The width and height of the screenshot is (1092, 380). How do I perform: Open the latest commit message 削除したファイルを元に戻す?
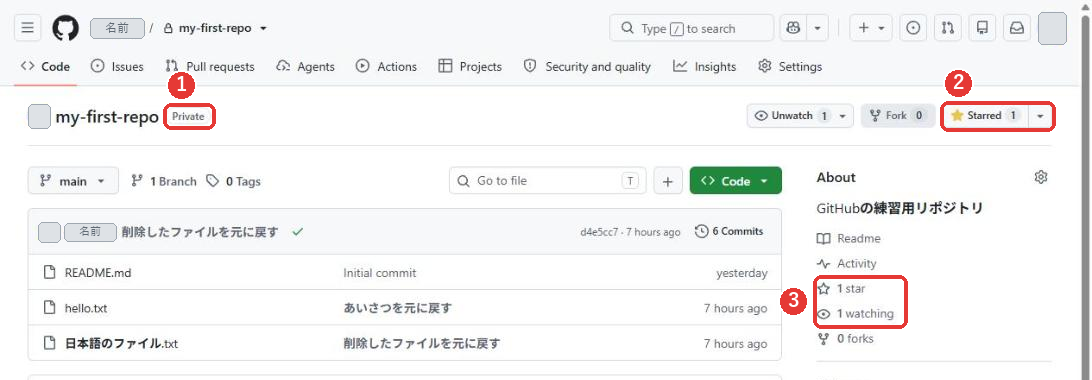pyautogui.click(x=200, y=232)
